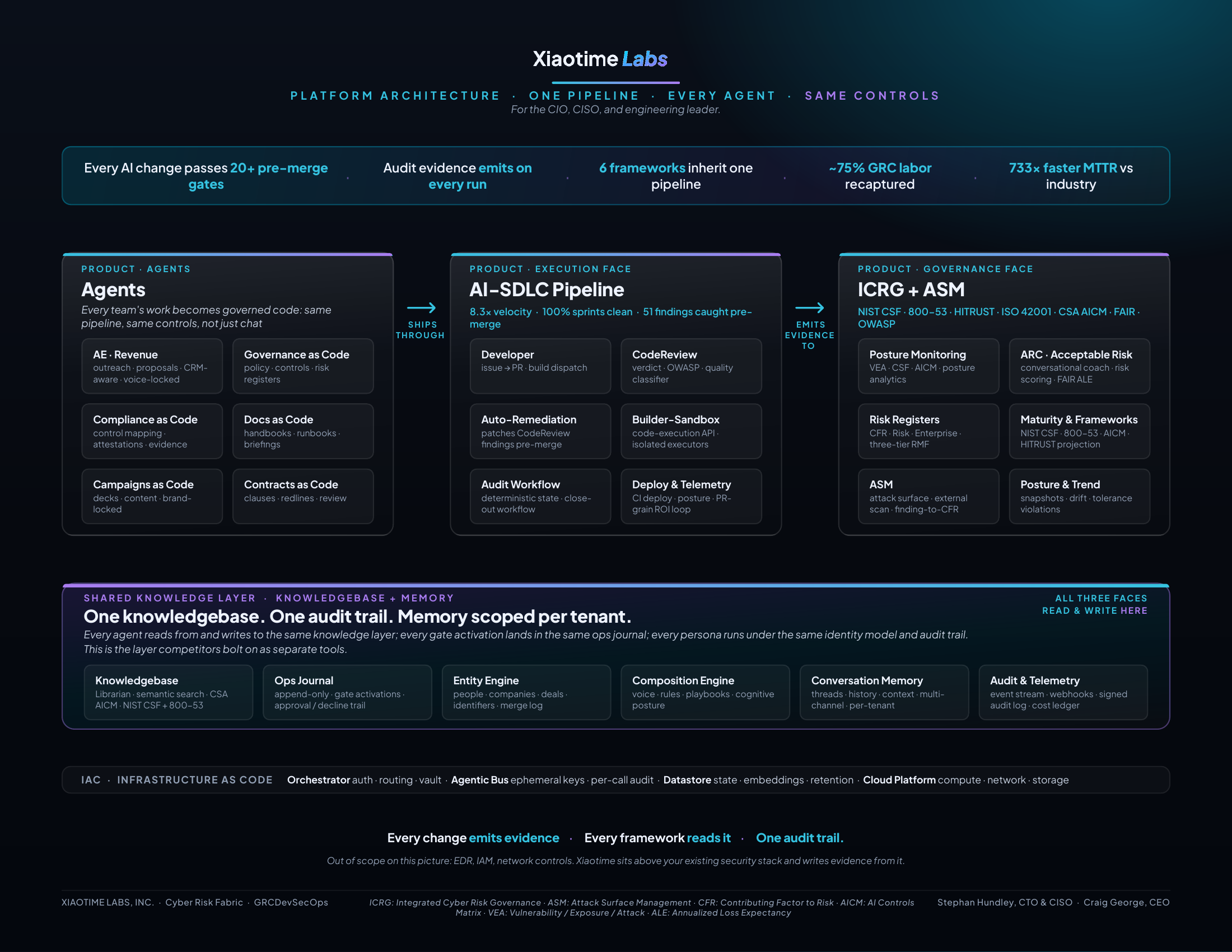
Task: Select the CodeReview card
Action: pos(691,366)
